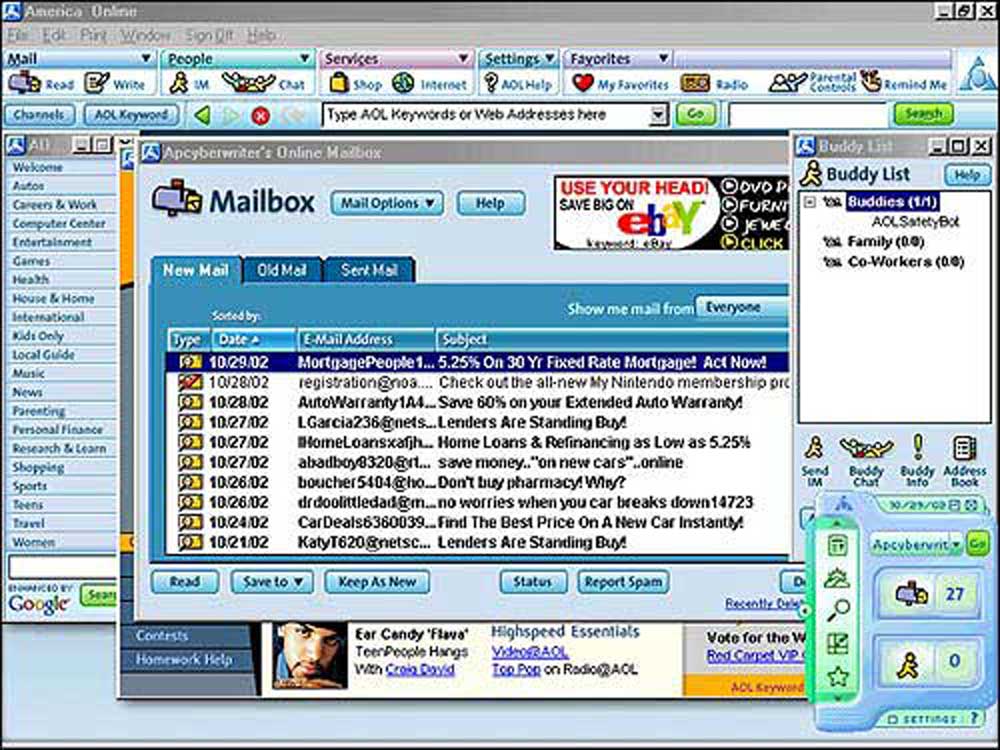Select Personal Finance channel

[x=57, y=430]
